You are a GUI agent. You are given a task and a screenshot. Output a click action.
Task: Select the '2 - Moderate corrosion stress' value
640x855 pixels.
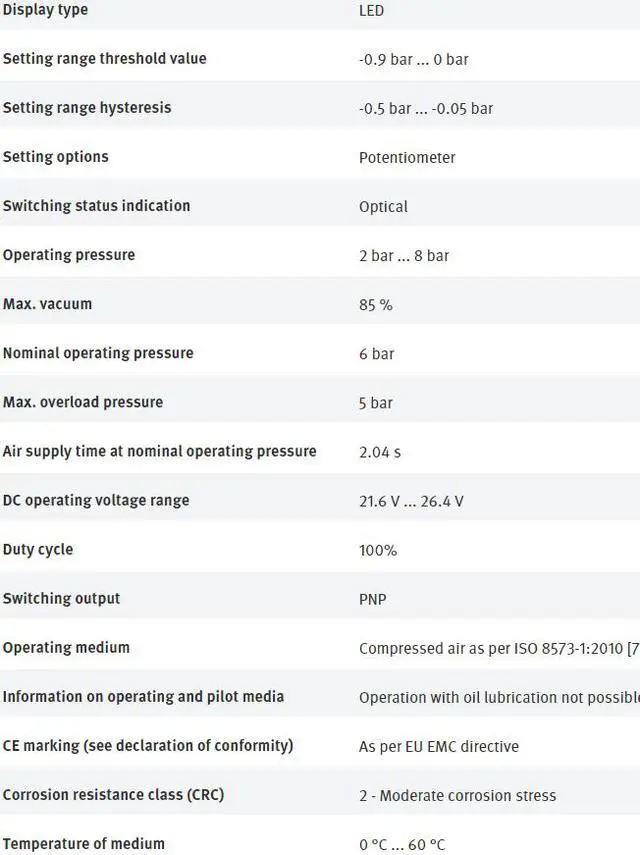(x=457, y=795)
